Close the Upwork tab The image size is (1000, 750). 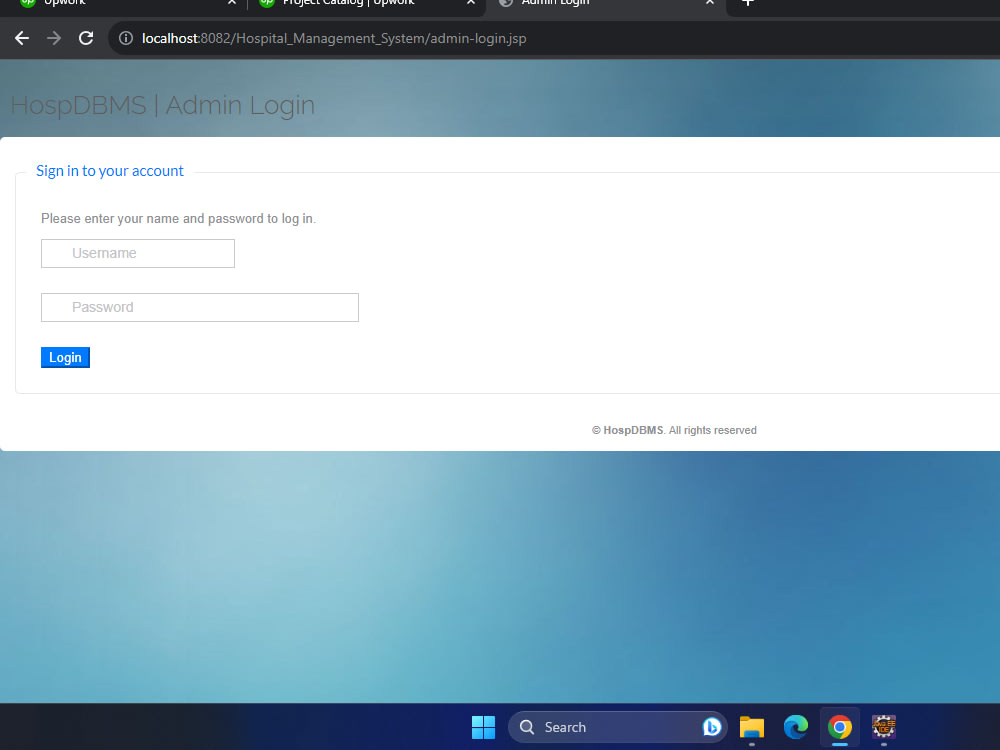click(232, 3)
